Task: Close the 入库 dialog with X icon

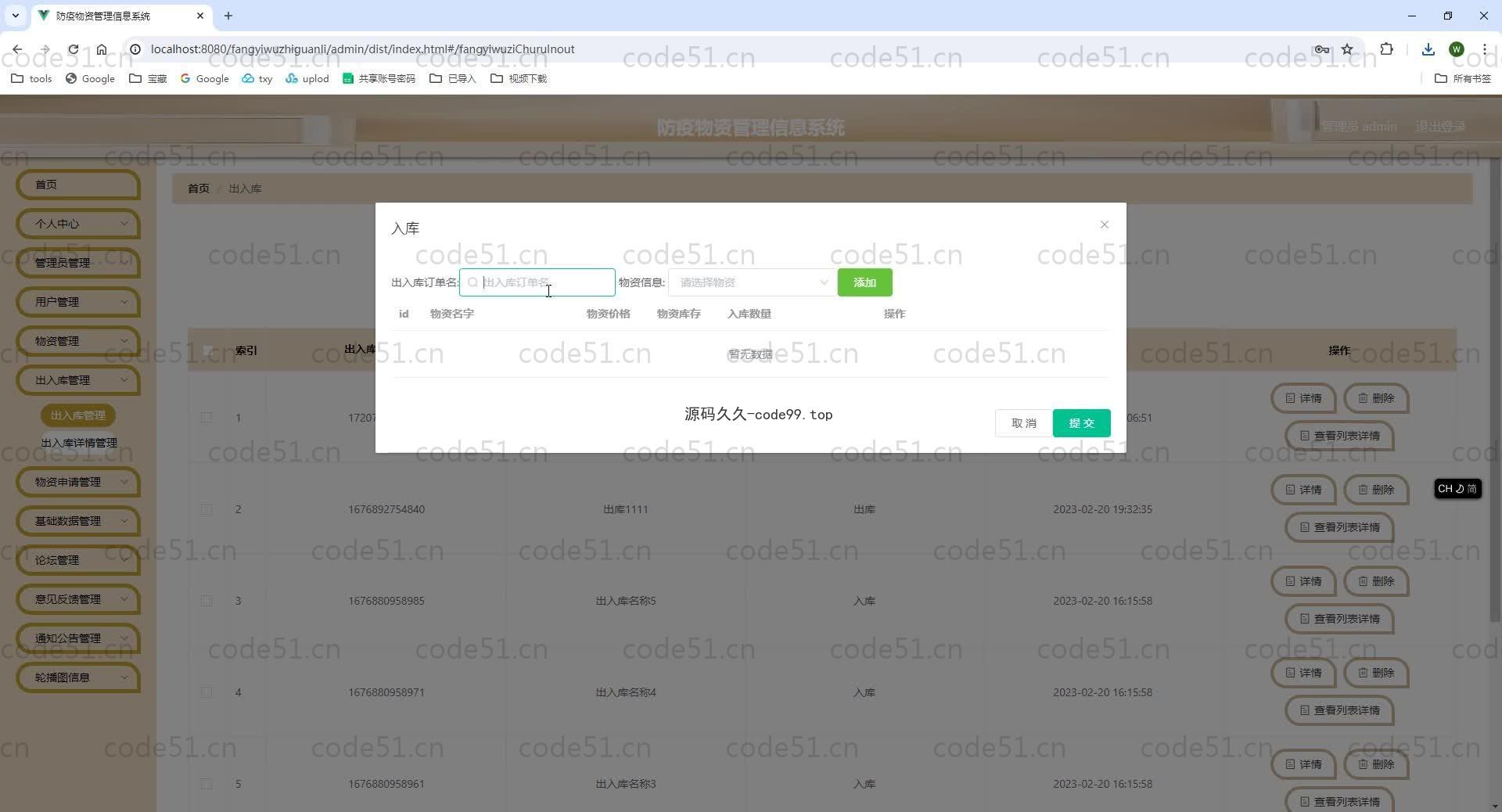Action: pyautogui.click(x=1104, y=225)
